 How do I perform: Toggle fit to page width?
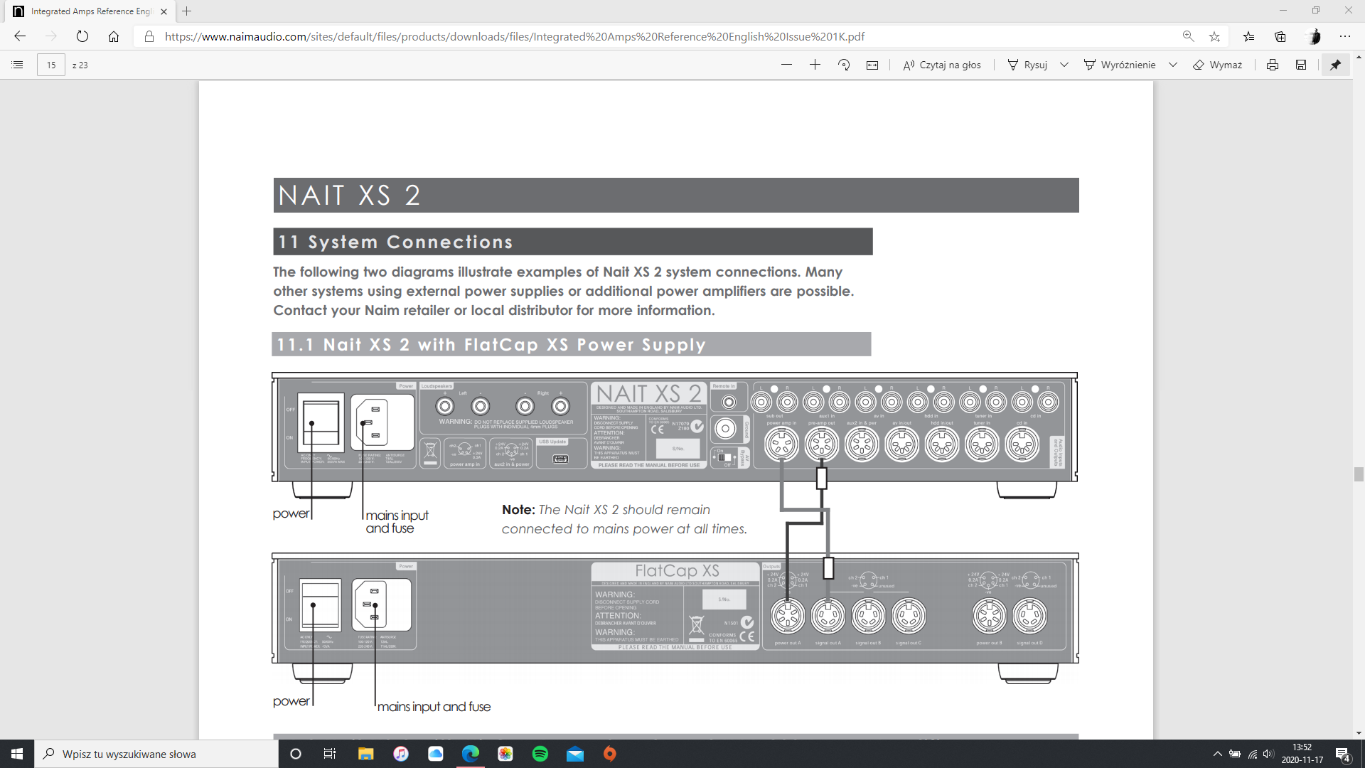click(872, 65)
